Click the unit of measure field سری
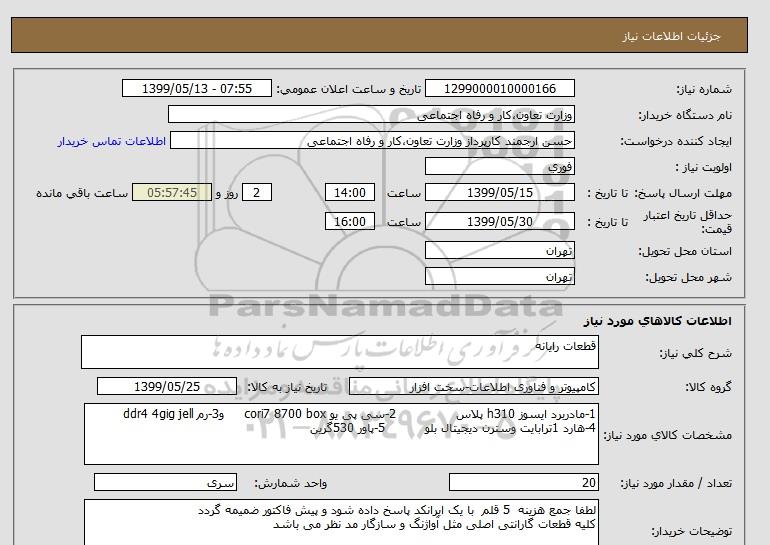Viewport: 770px width, 545px height. [x=165, y=483]
